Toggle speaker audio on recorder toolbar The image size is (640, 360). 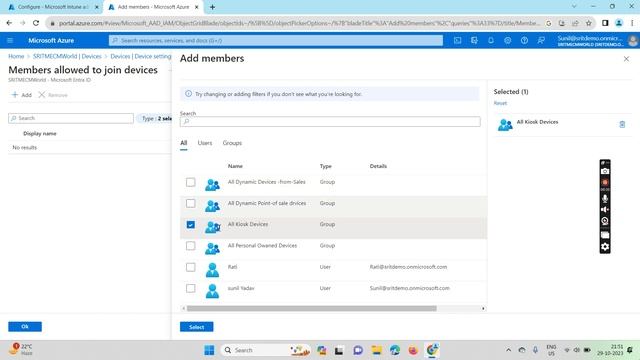[605, 209]
